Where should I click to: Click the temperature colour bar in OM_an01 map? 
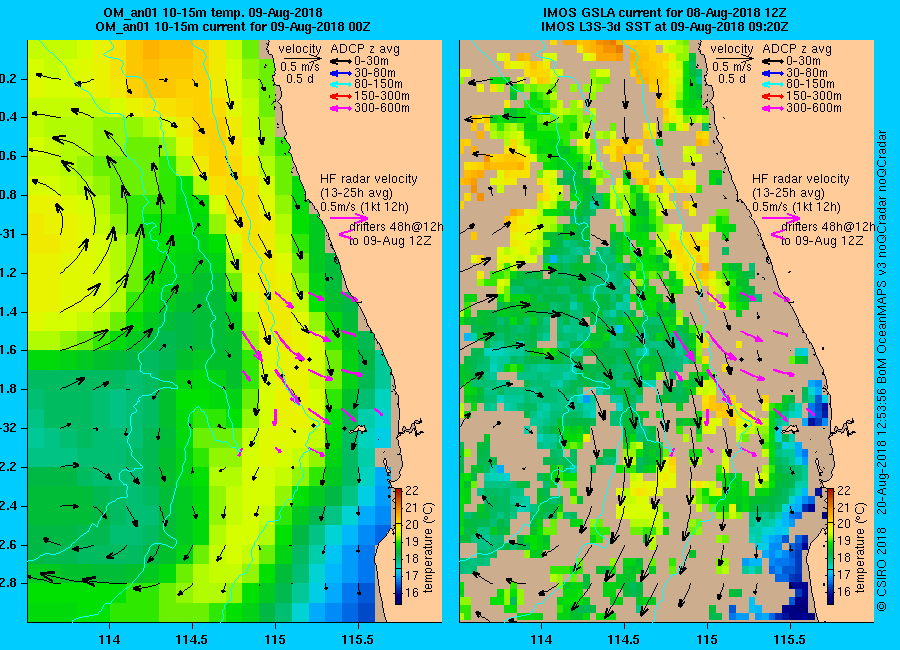398,546
